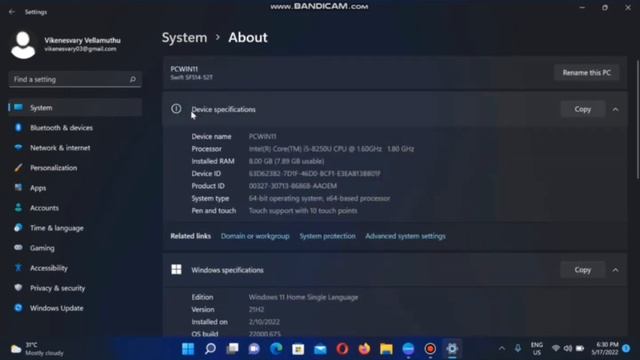Open System protection link
Image resolution: width=640 pixels, height=360 pixels.
click(x=327, y=236)
